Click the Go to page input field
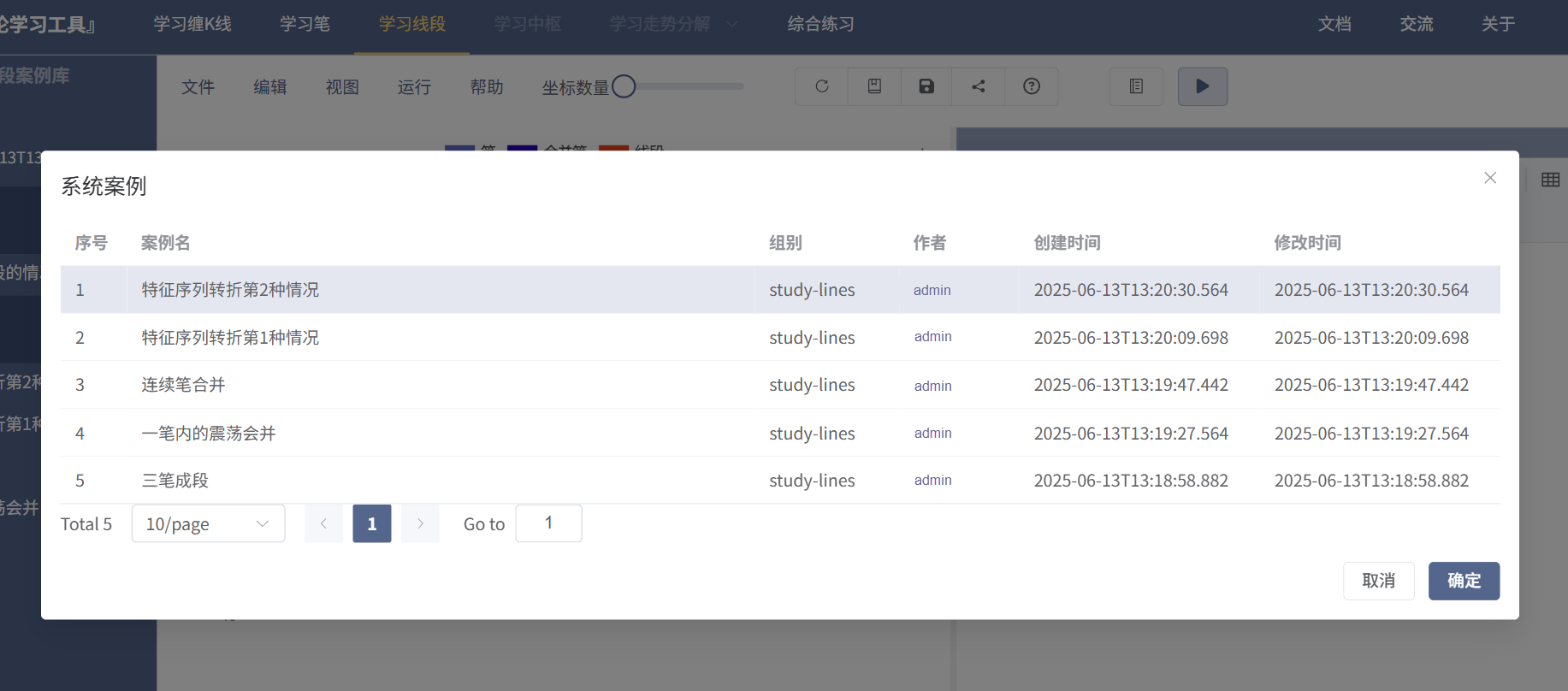 (x=548, y=523)
